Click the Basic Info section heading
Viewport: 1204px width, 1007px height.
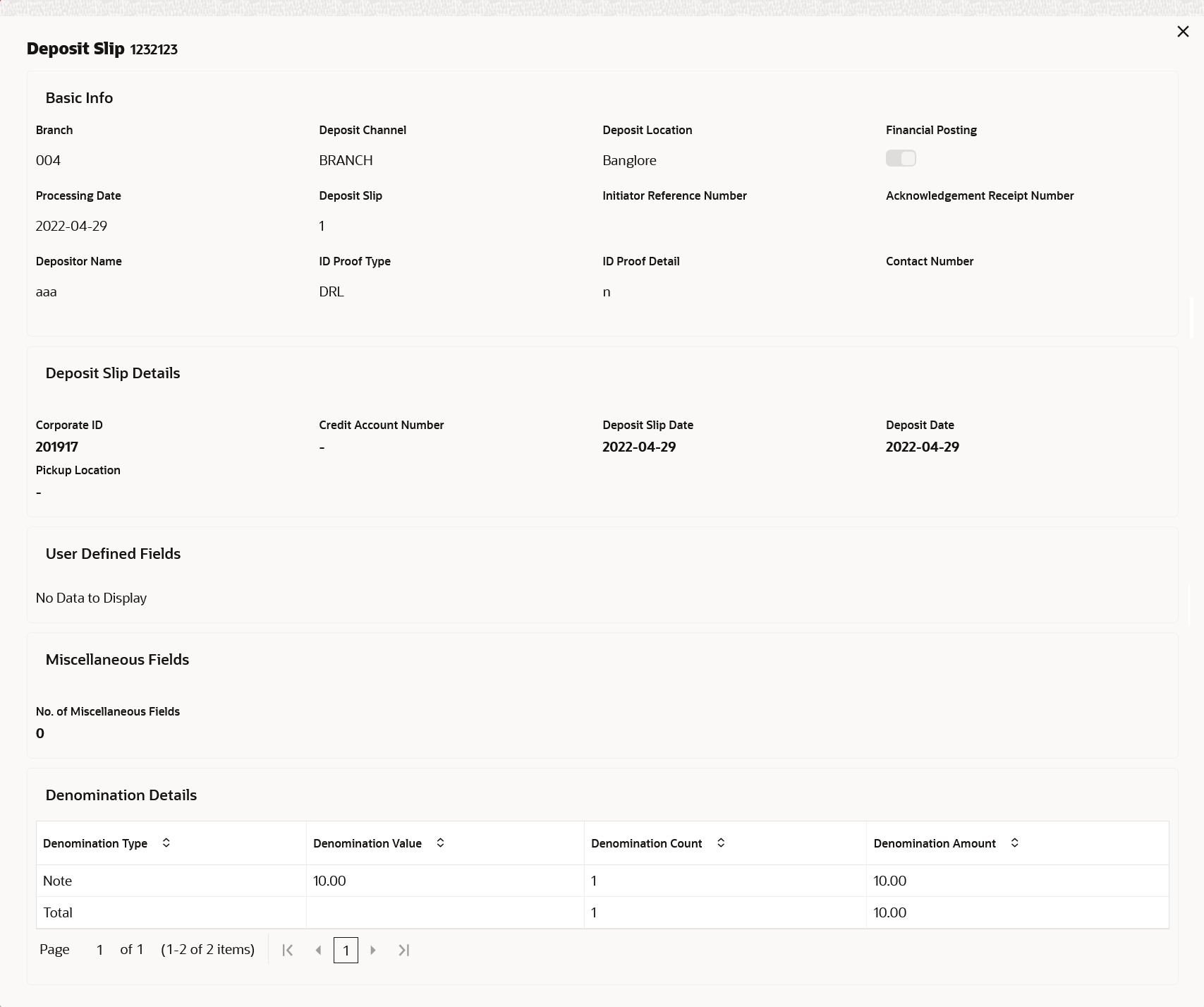click(79, 97)
